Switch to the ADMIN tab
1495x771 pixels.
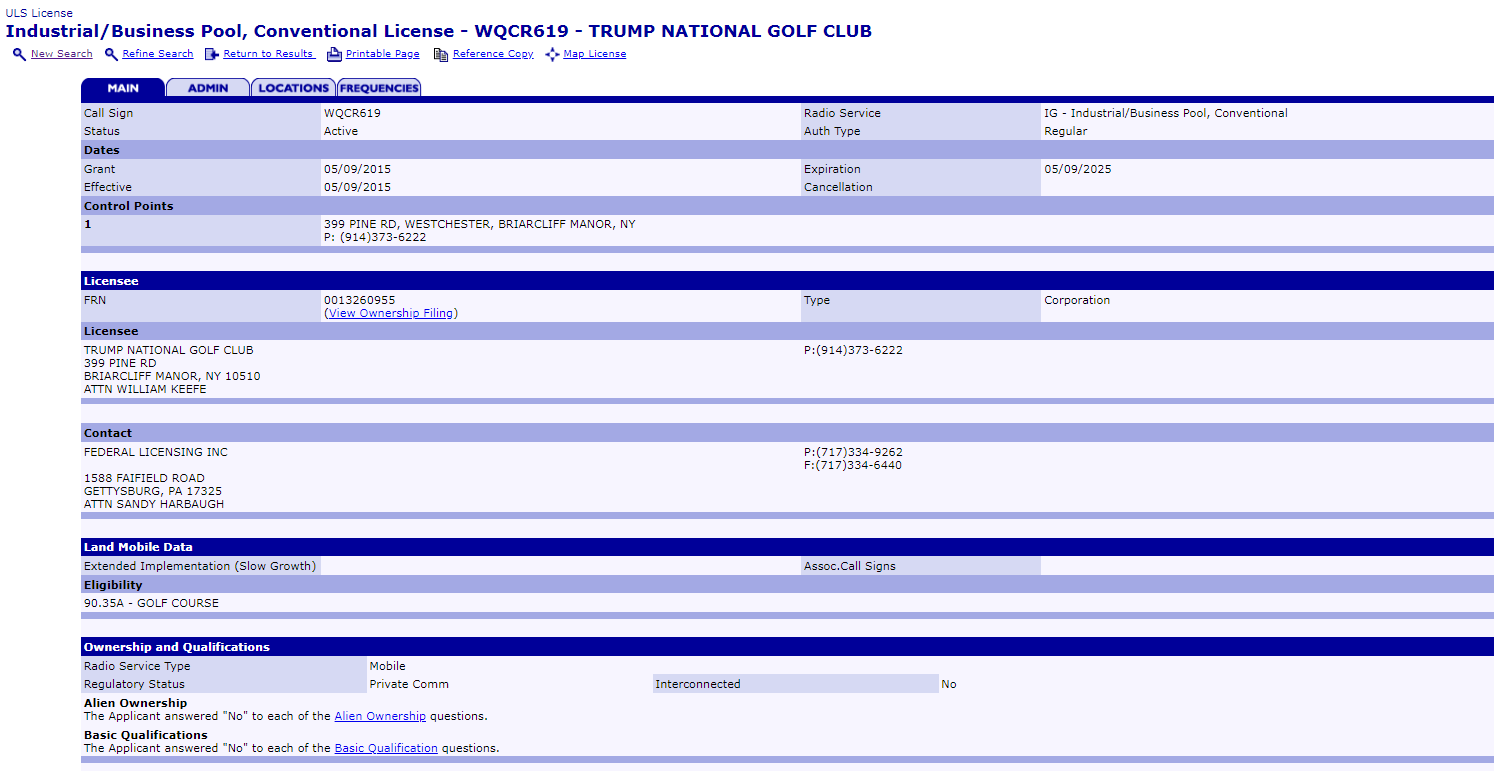point(208,88)
